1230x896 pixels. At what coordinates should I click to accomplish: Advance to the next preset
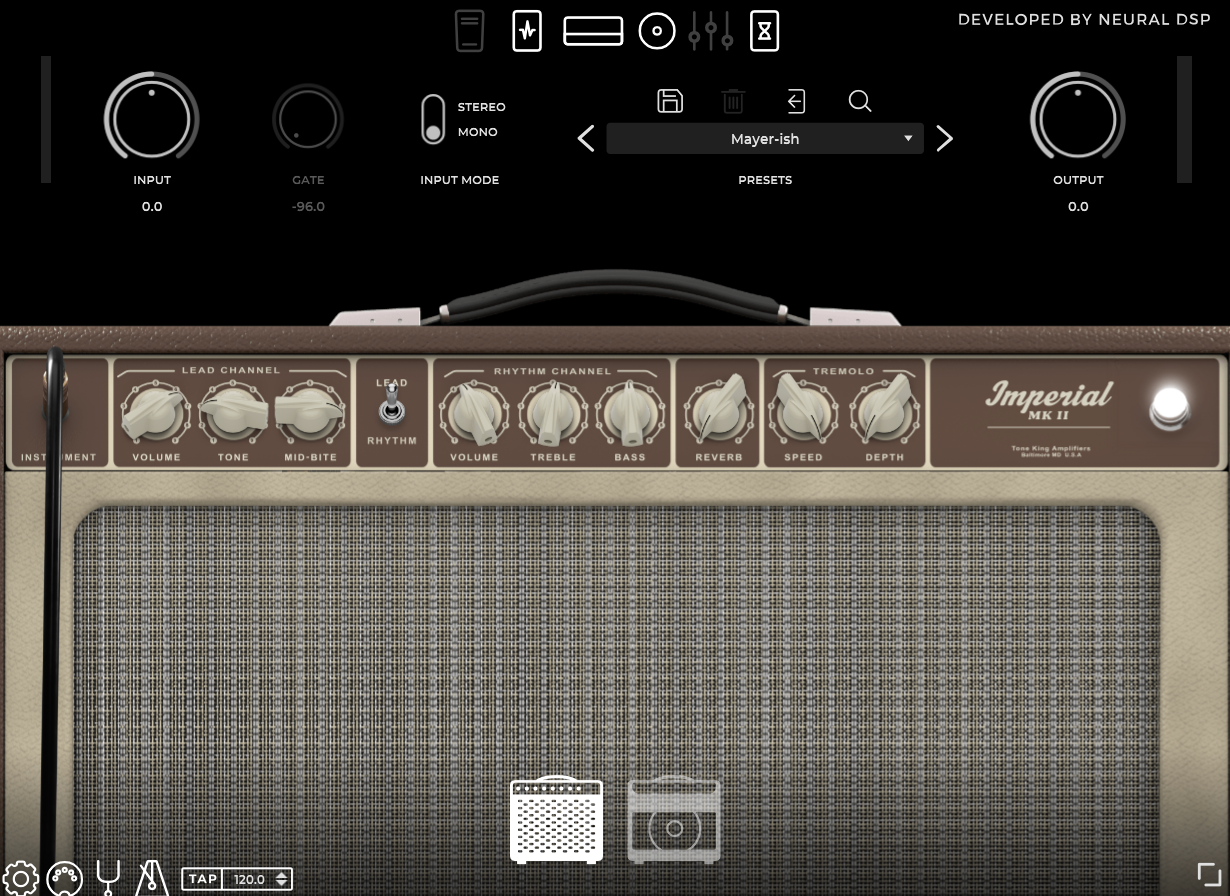pos(943,138)
